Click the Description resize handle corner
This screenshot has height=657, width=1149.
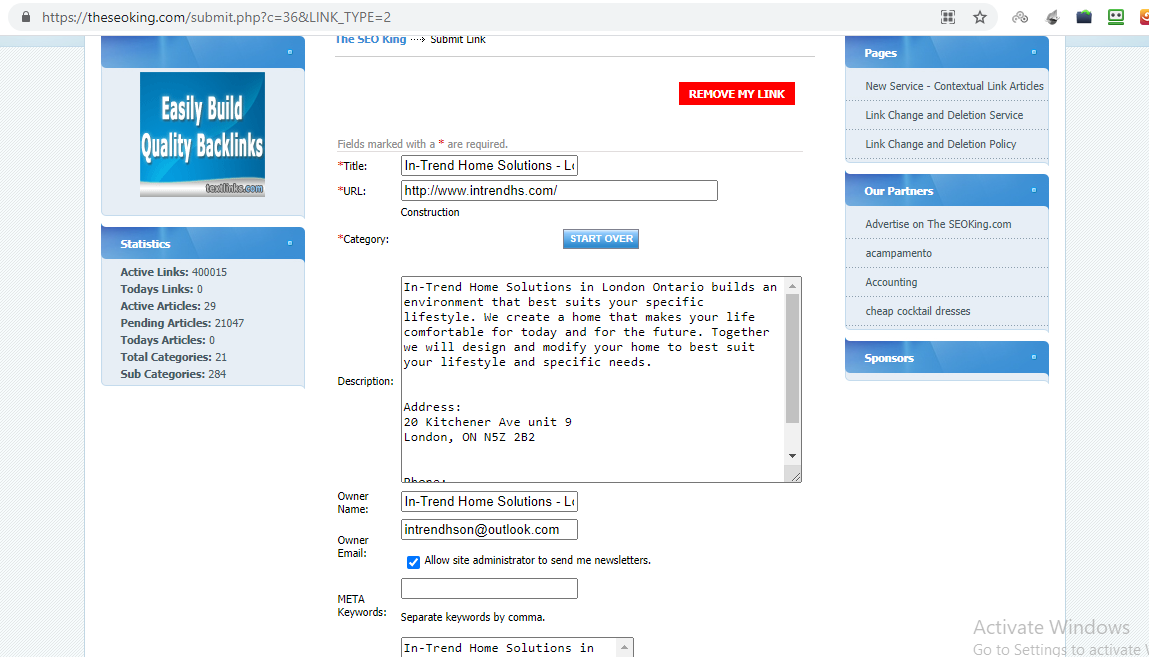tap(796, 476)
